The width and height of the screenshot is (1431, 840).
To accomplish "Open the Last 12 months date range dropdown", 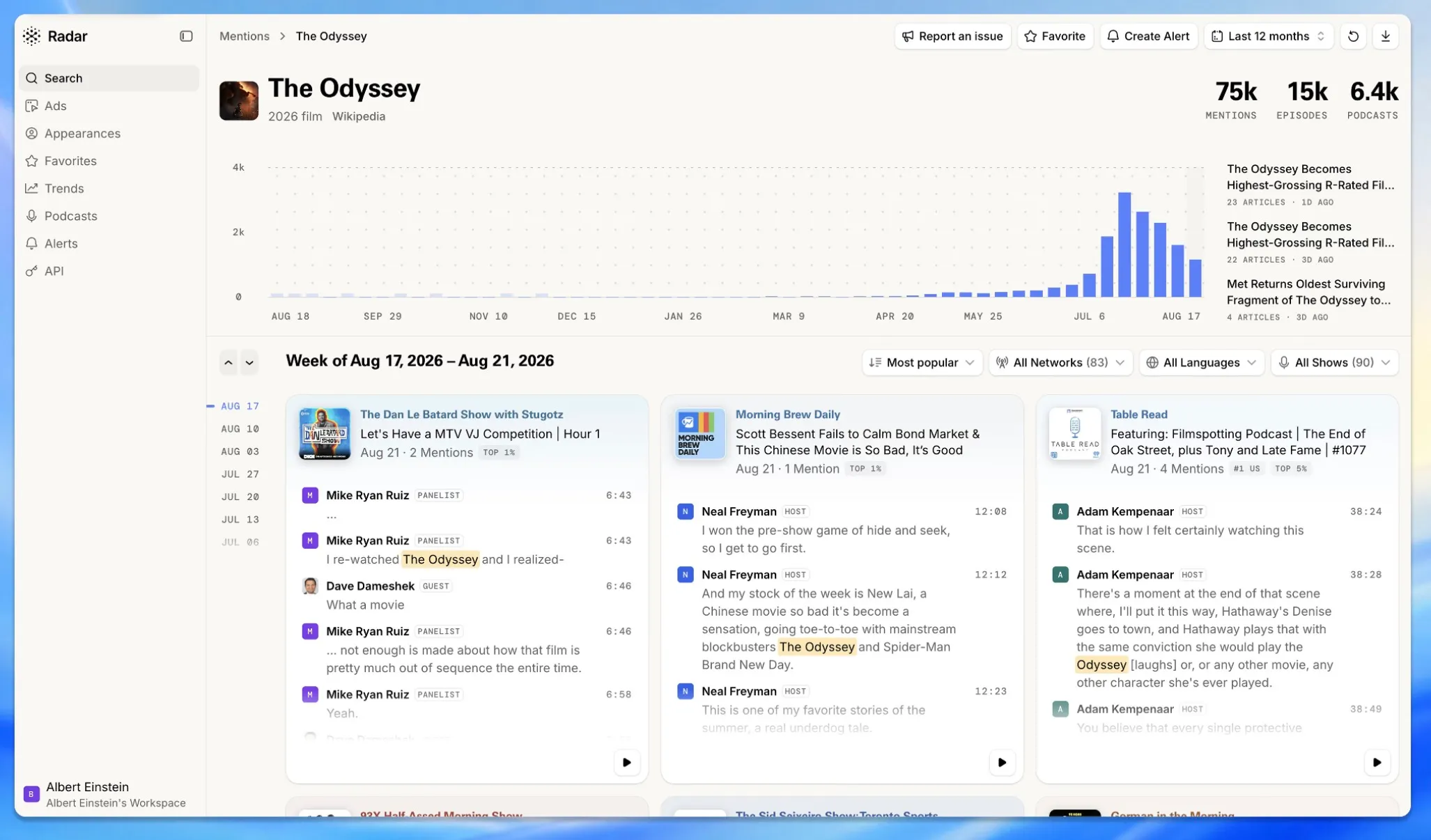I will pyautogui.click(x=1269, y=36).
